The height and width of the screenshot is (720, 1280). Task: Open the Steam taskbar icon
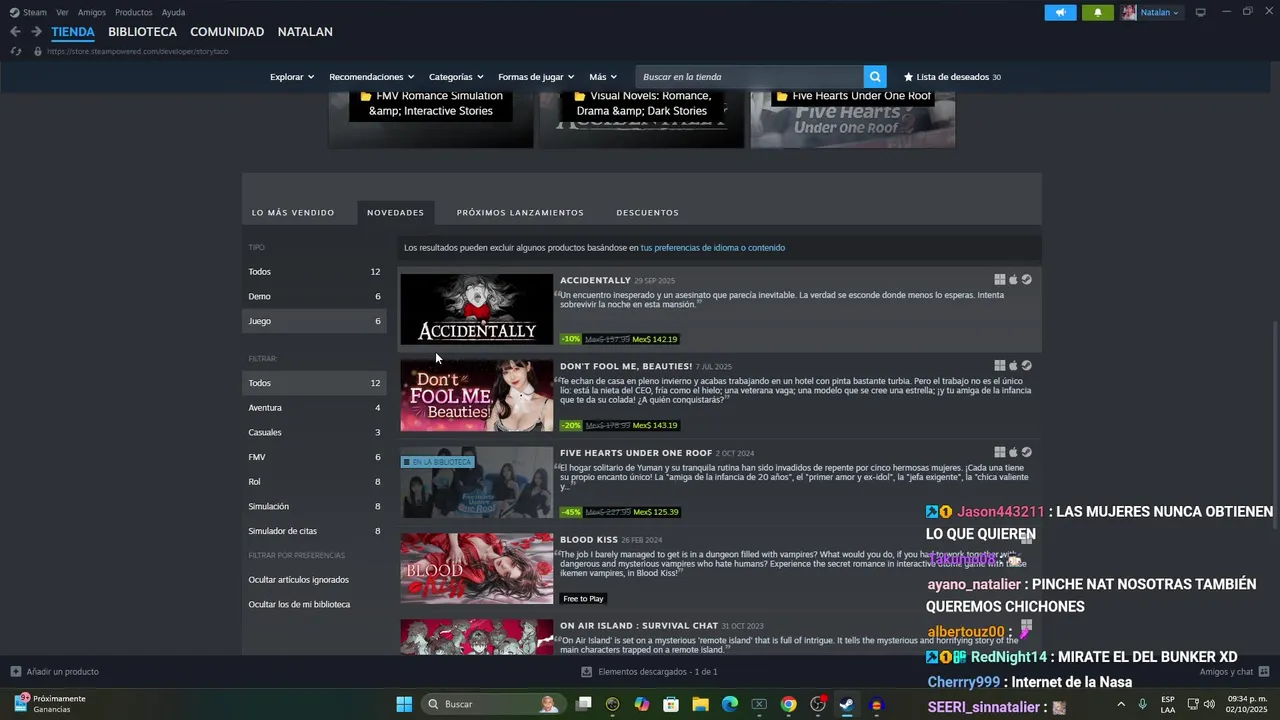coord(846,704)
